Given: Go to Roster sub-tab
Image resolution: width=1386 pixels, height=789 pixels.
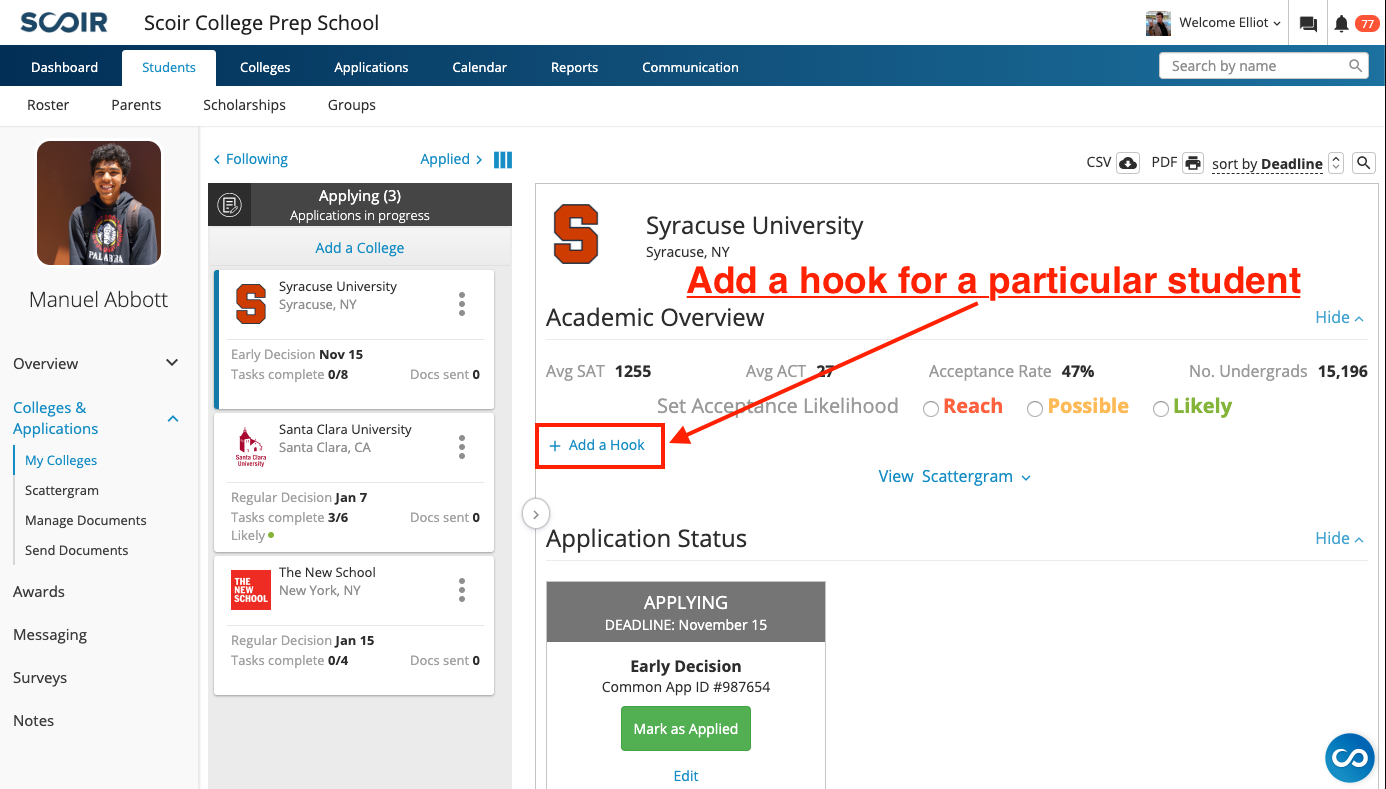Looking at the screenshot, I should [48, 105].
